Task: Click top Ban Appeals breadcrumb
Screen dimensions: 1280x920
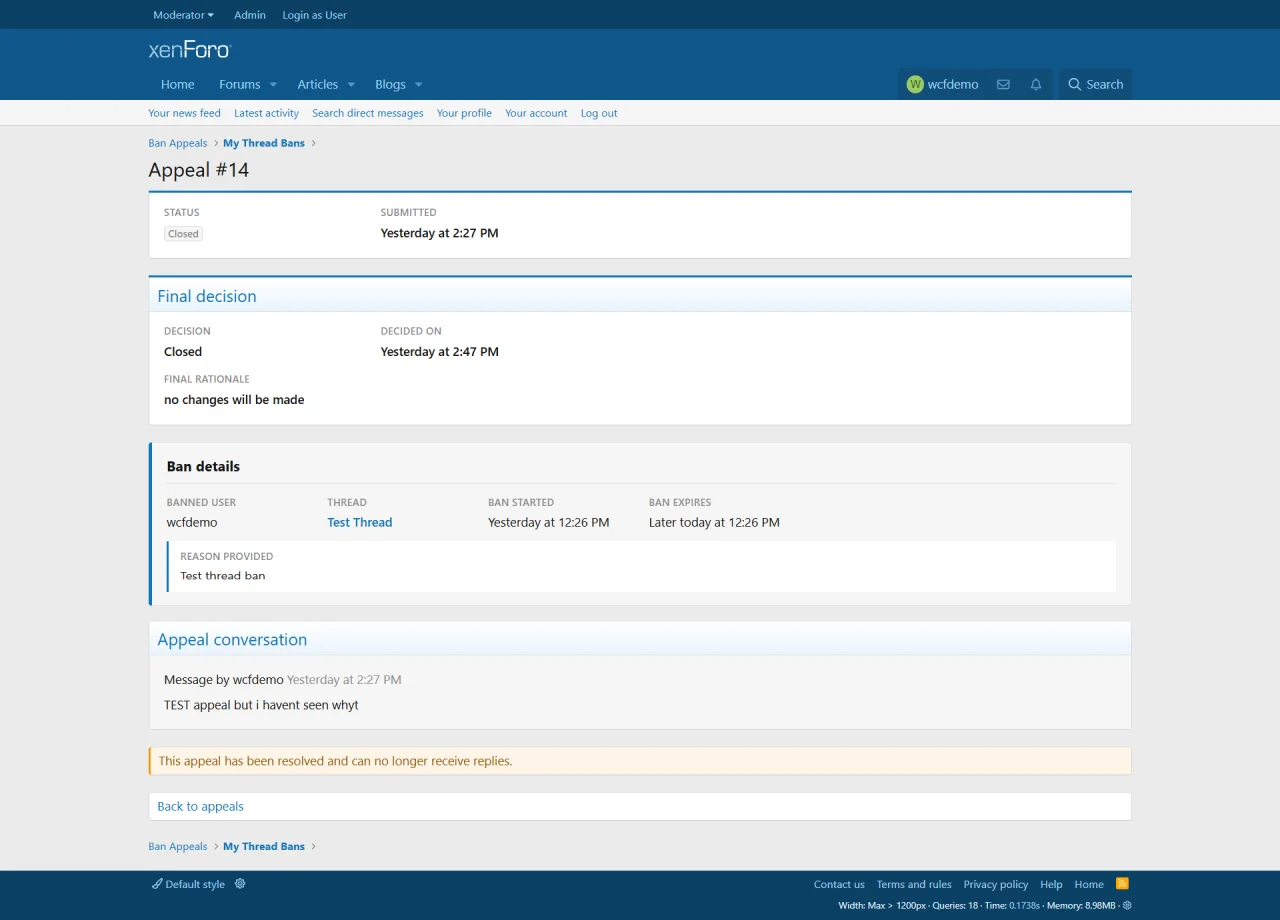Action: click(x=178, y=143)
